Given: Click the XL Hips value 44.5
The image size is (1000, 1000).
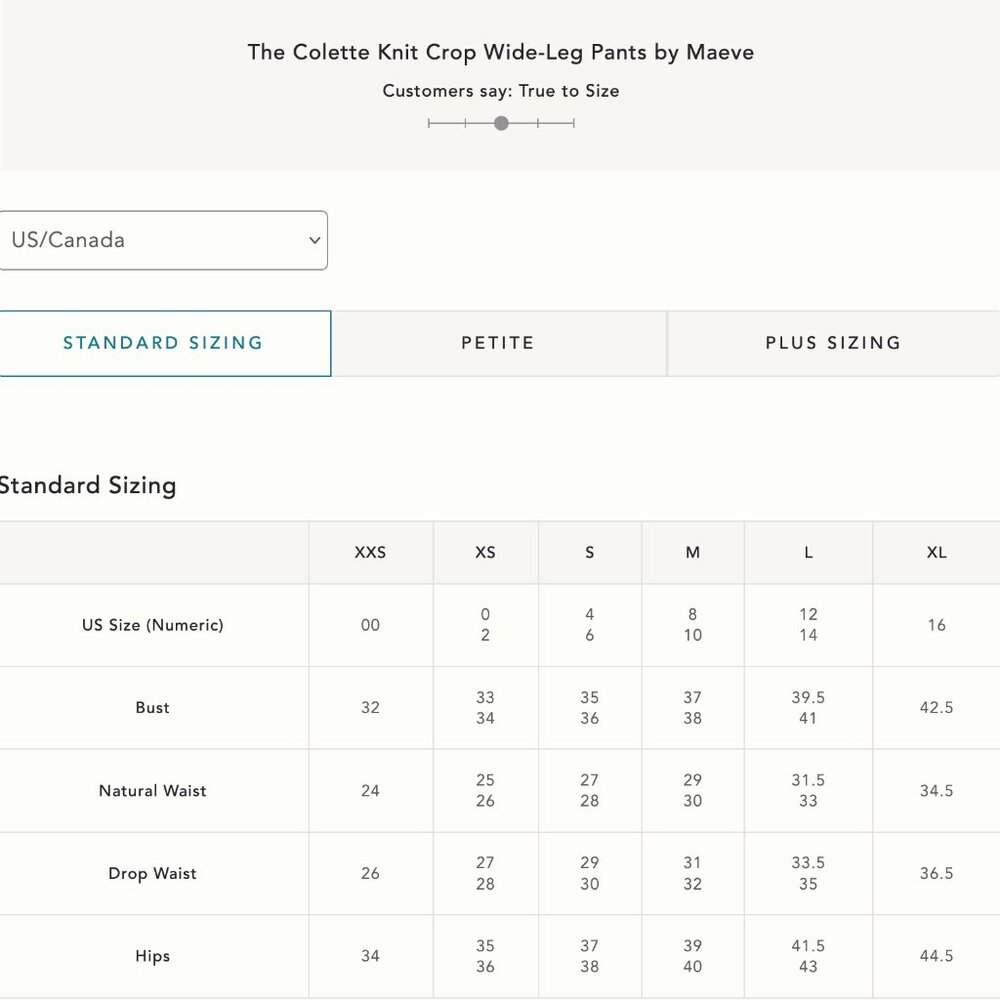Looking at the screenshot, I should coord(936,956).
